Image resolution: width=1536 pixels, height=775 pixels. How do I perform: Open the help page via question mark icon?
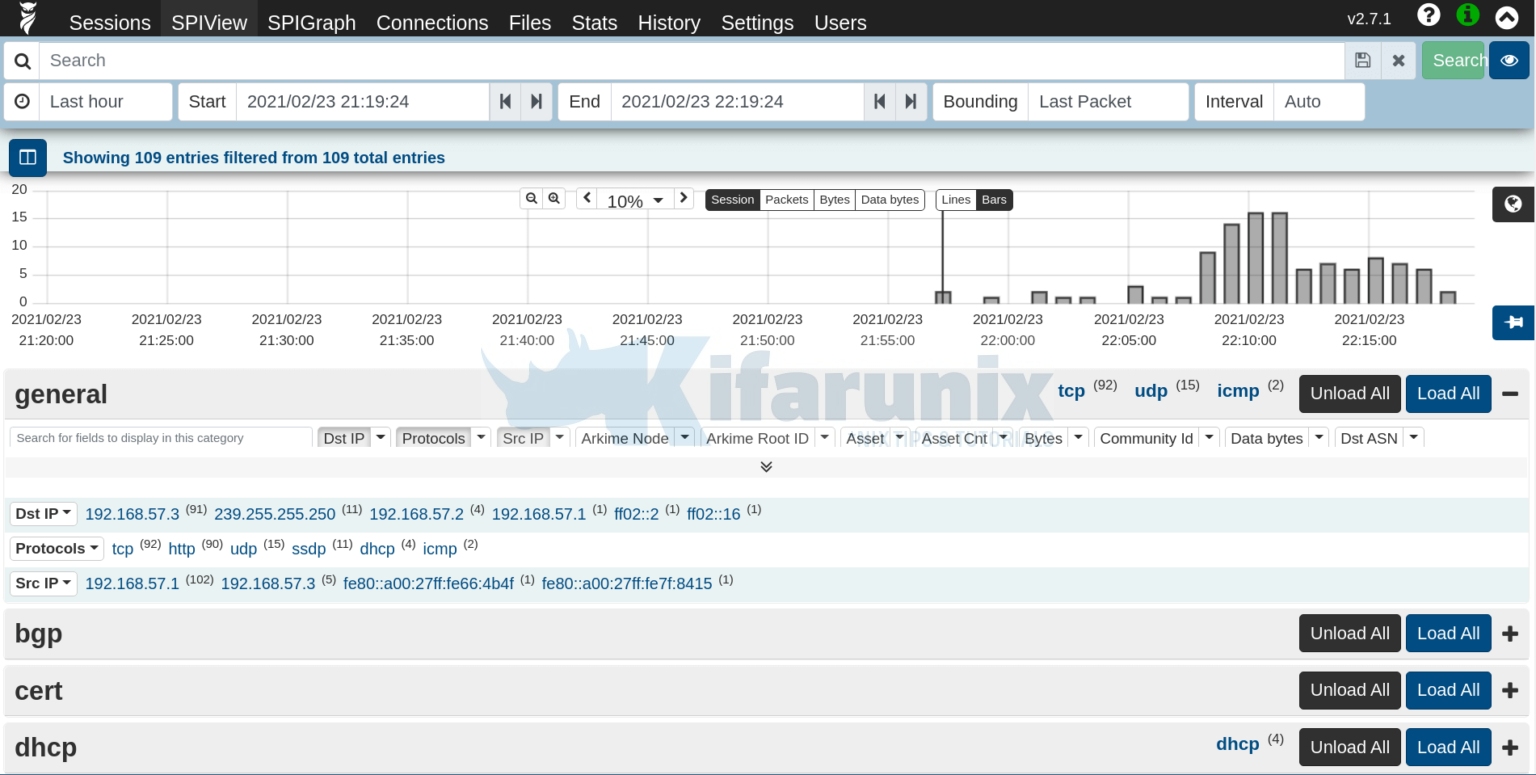click(x=1428, y=15)
